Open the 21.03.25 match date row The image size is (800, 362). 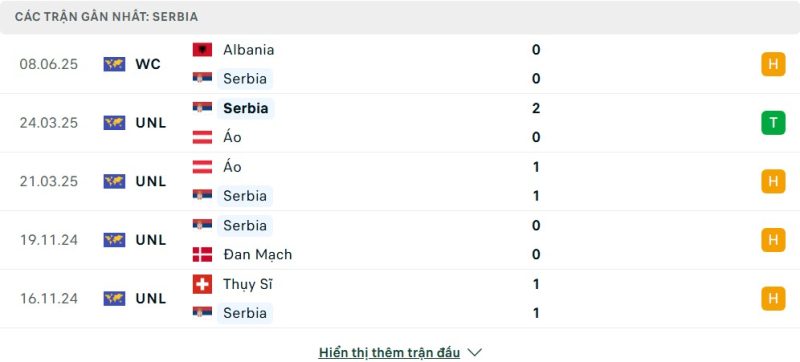[400, 182]
